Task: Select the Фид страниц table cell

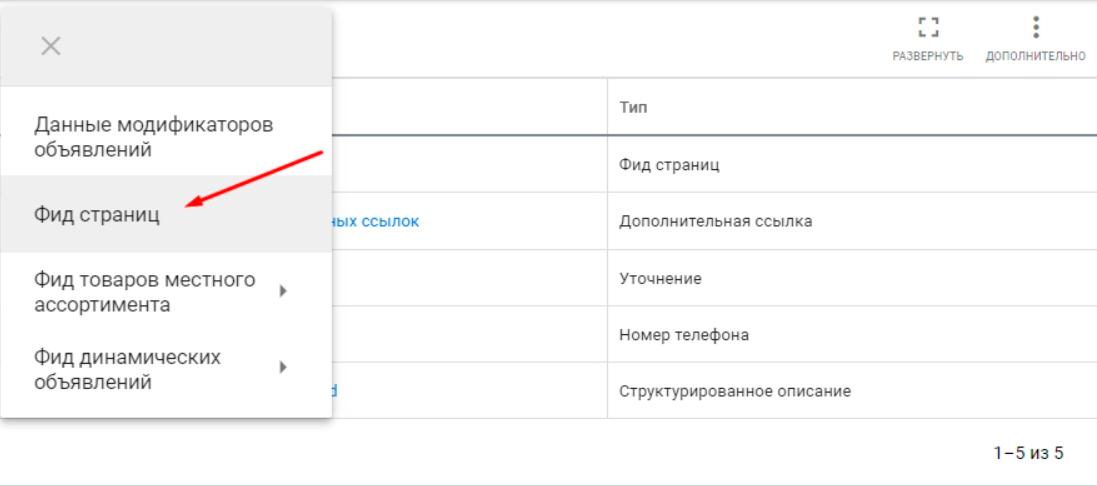Action: (x=851, y=165)
